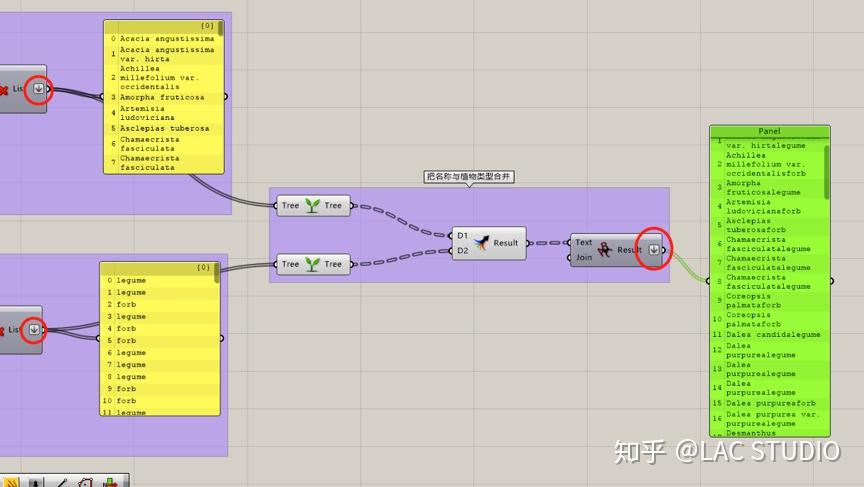The height and width of the screenshot is (487, 864).
Task: Click the D2 input of Merge component
Action: [x=462, y=251]
